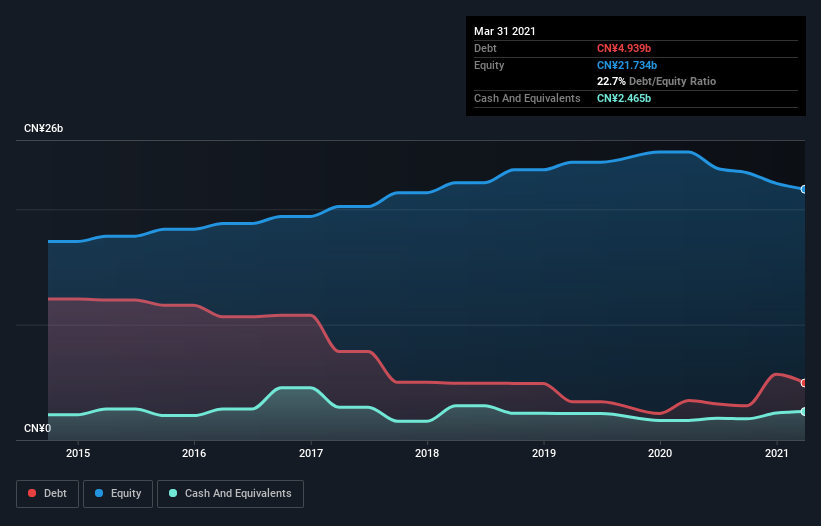The image size is (821, 526).
Task: Toggle the Equity series legend button
Action: click(118, 494)
